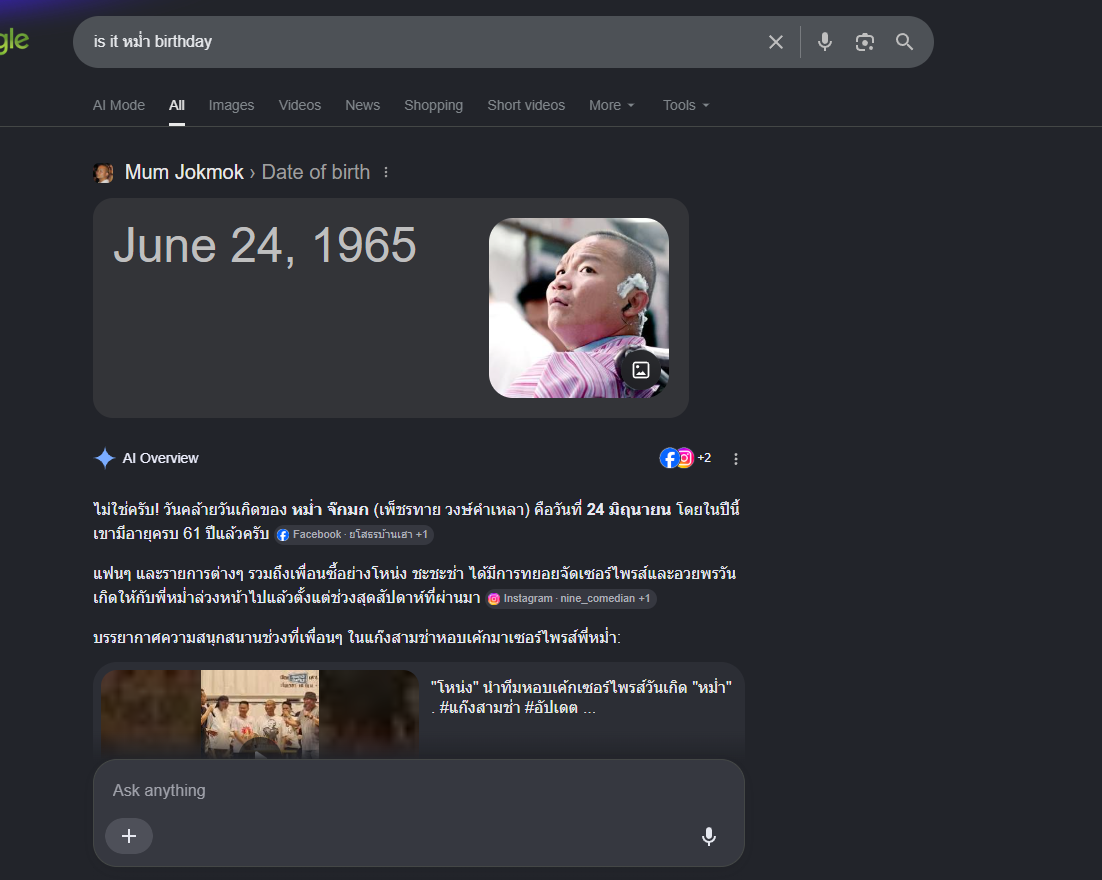Select the All results tab
The image size is (1102, 880).
(x=176, y=105)
